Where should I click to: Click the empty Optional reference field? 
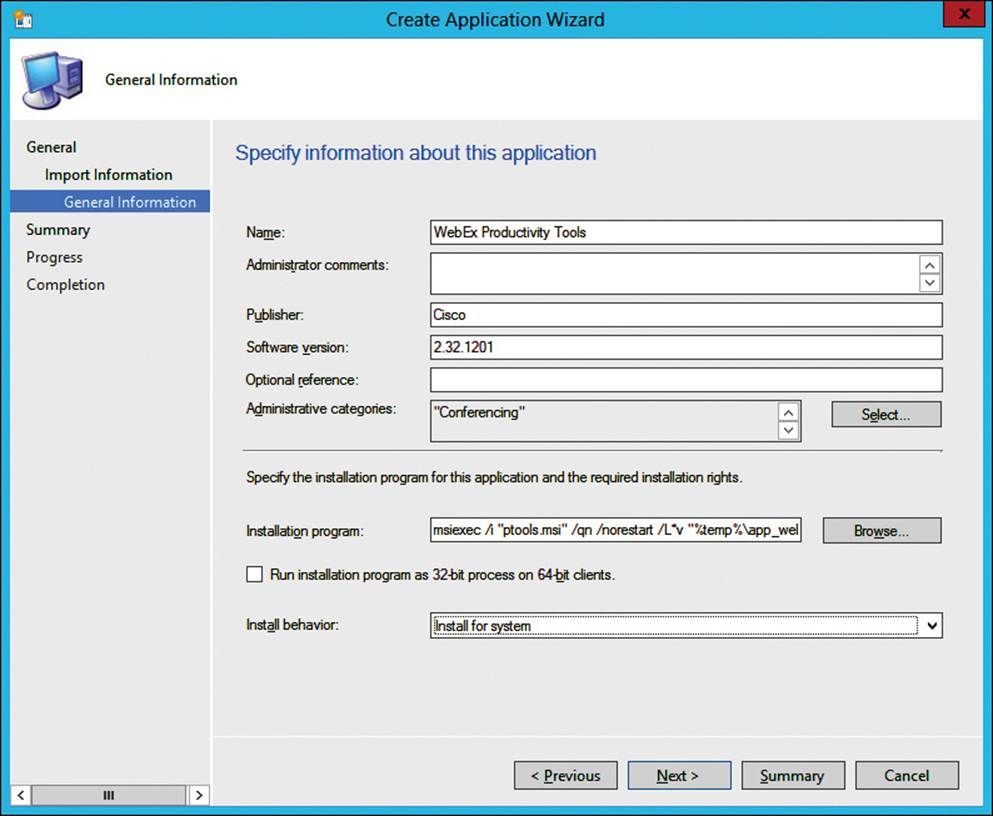686,380
